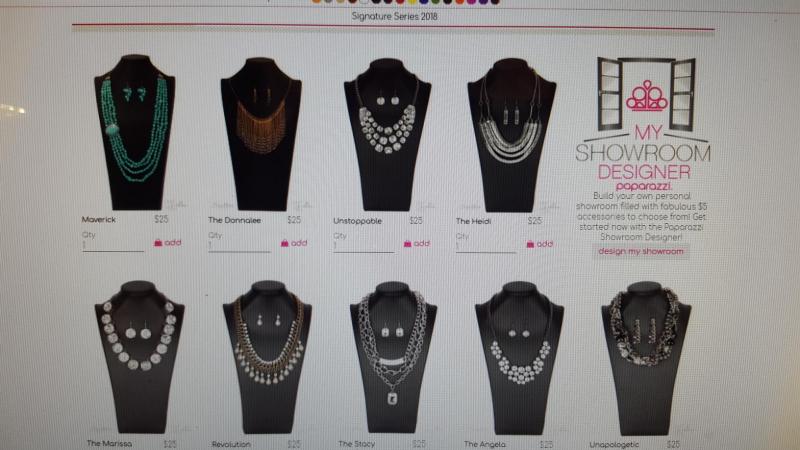Open the Revolution necklace image

(x=267, y=357)
